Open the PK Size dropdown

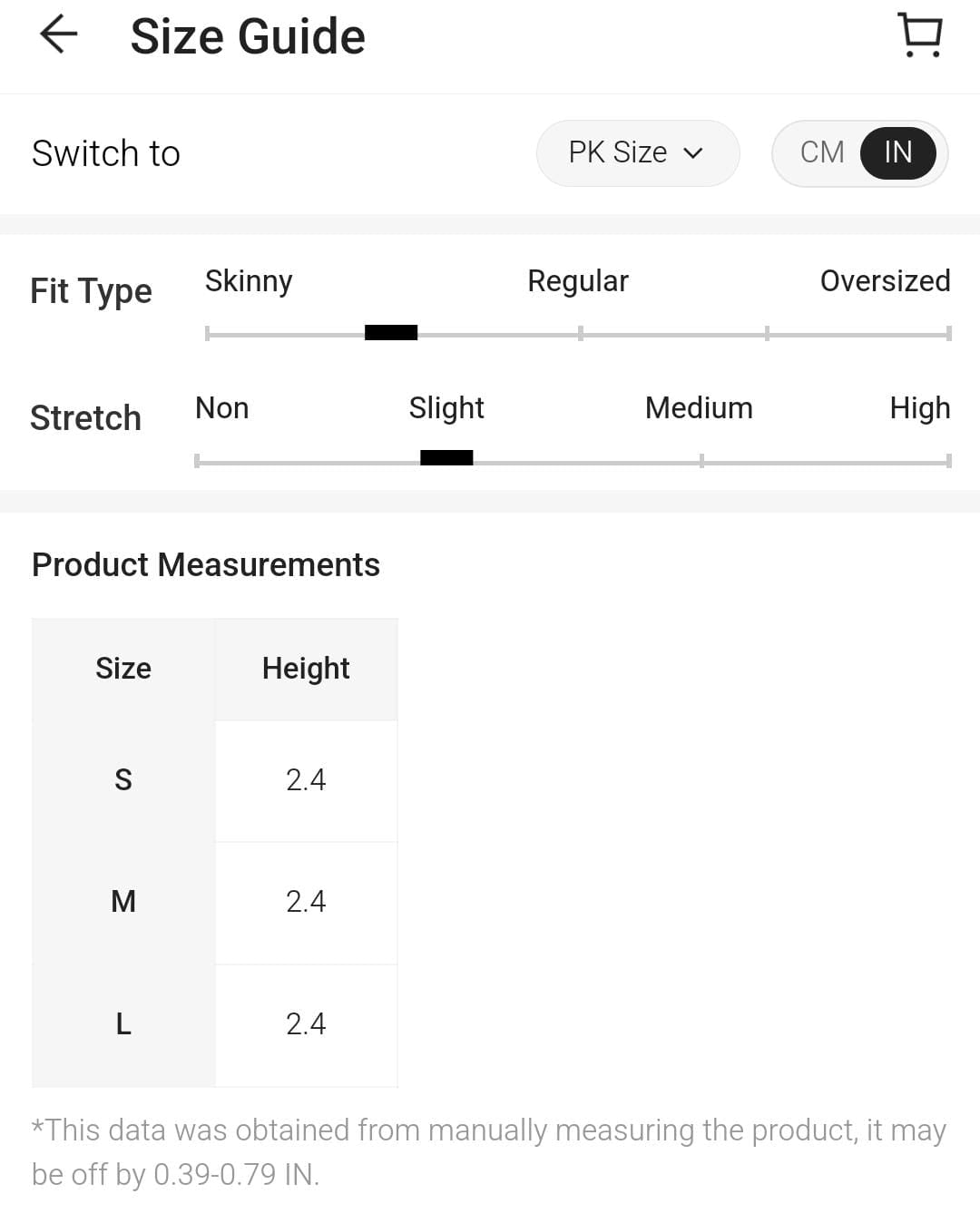click(637, 152)
